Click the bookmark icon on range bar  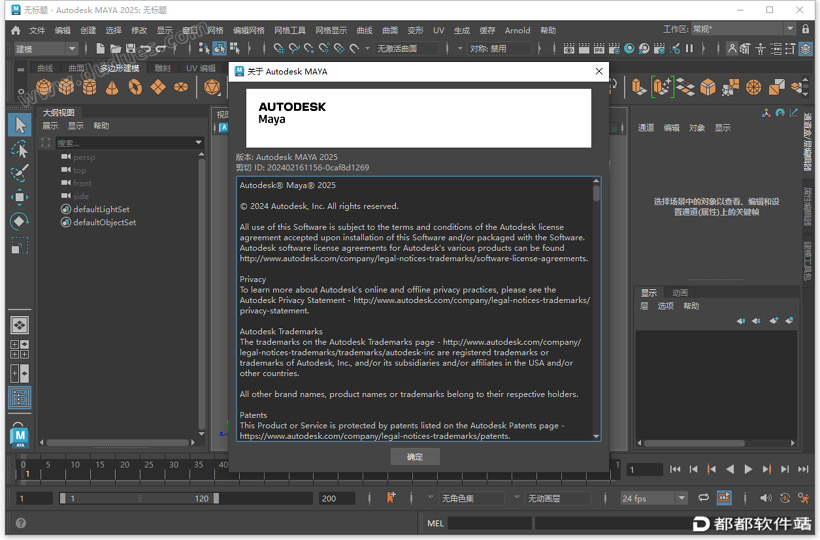(391, 498)
